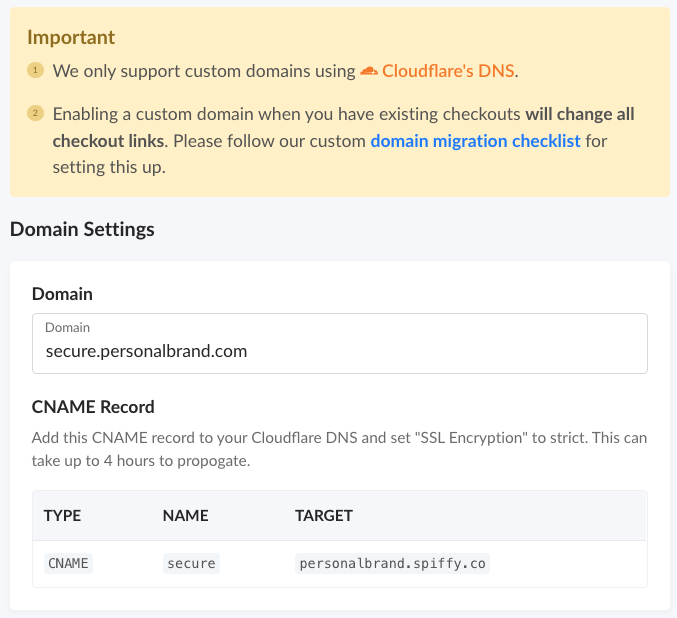
Task: Click the small Domain field label
Action: [67, 328]
